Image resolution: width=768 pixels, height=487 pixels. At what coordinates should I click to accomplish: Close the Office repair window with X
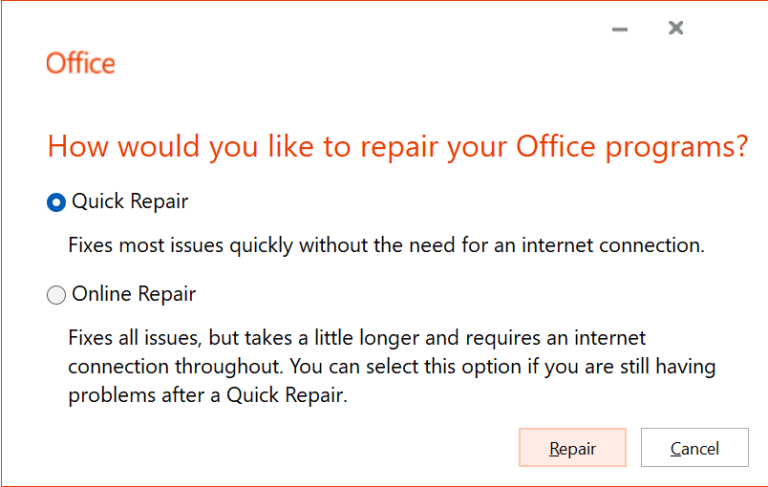click(676, 28)
